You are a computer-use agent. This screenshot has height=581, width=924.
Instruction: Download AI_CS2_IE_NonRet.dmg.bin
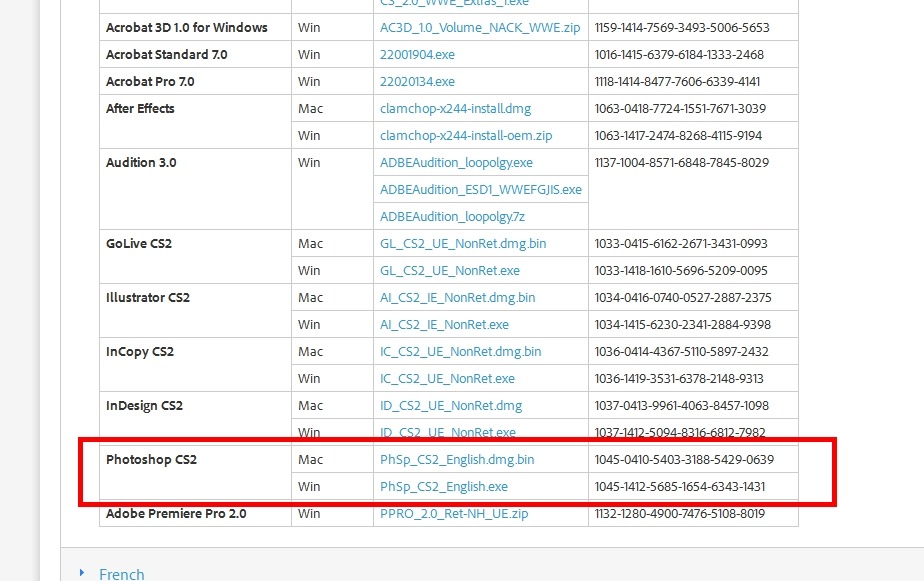tap(457, 298)
